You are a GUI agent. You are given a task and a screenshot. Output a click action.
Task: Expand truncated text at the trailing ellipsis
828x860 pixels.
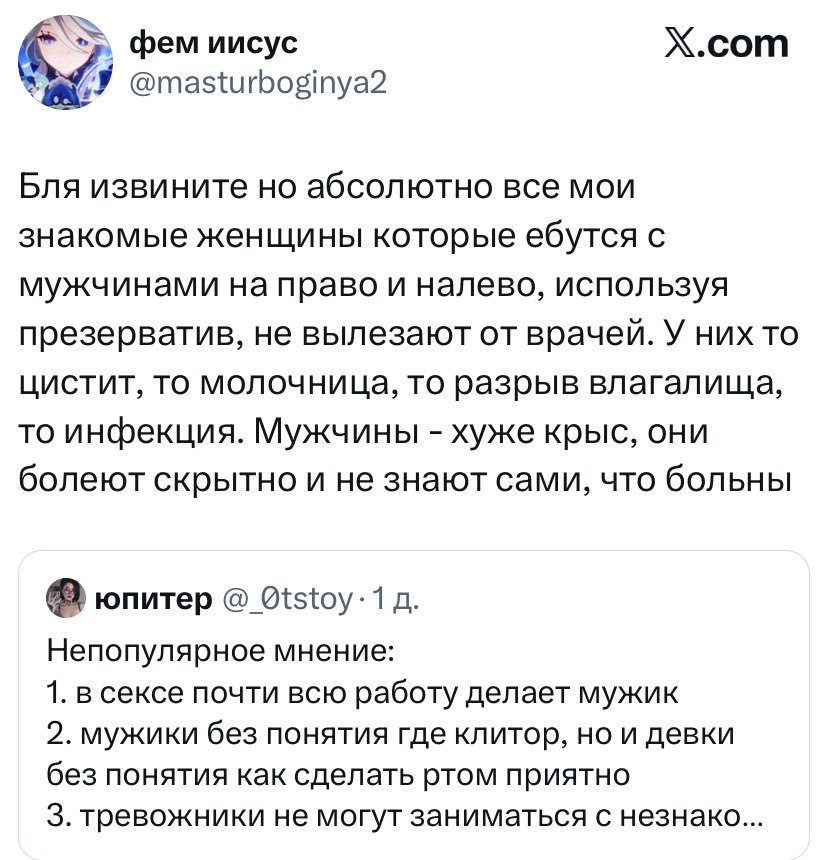tap(753, 816)
